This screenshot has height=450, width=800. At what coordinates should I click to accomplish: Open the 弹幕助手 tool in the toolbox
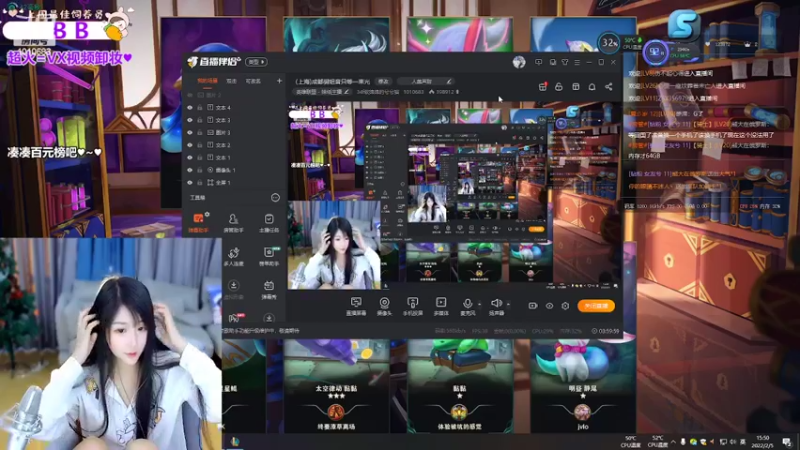(x=198, y=222)
